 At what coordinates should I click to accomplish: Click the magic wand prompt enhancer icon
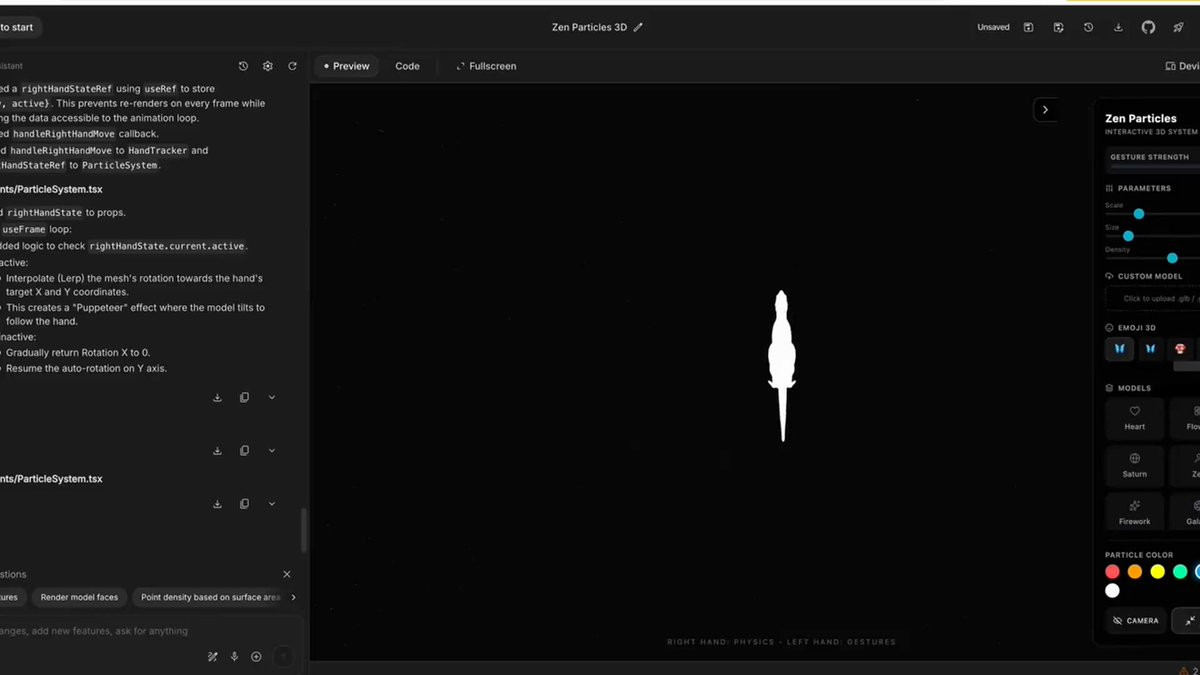click(x=212, y=657)
